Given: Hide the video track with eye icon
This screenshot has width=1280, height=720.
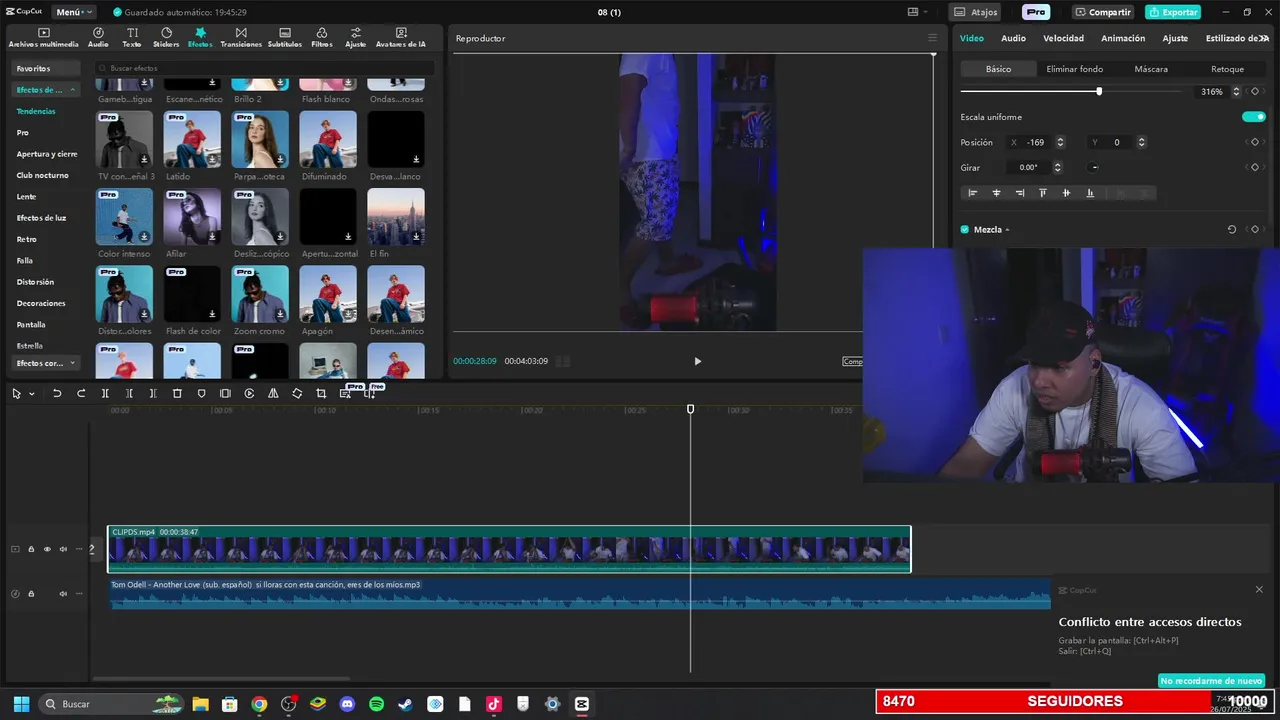Looking at the screenshot, I should pos(47,549).
